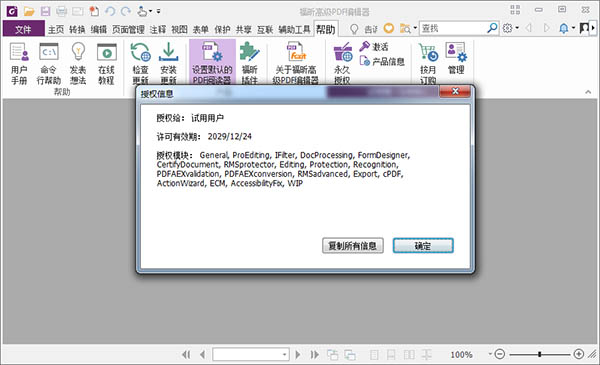The height and width of the screenshot is (365, 600).
Task: Click the license date 2029/12/24
Action: (230, 137)
